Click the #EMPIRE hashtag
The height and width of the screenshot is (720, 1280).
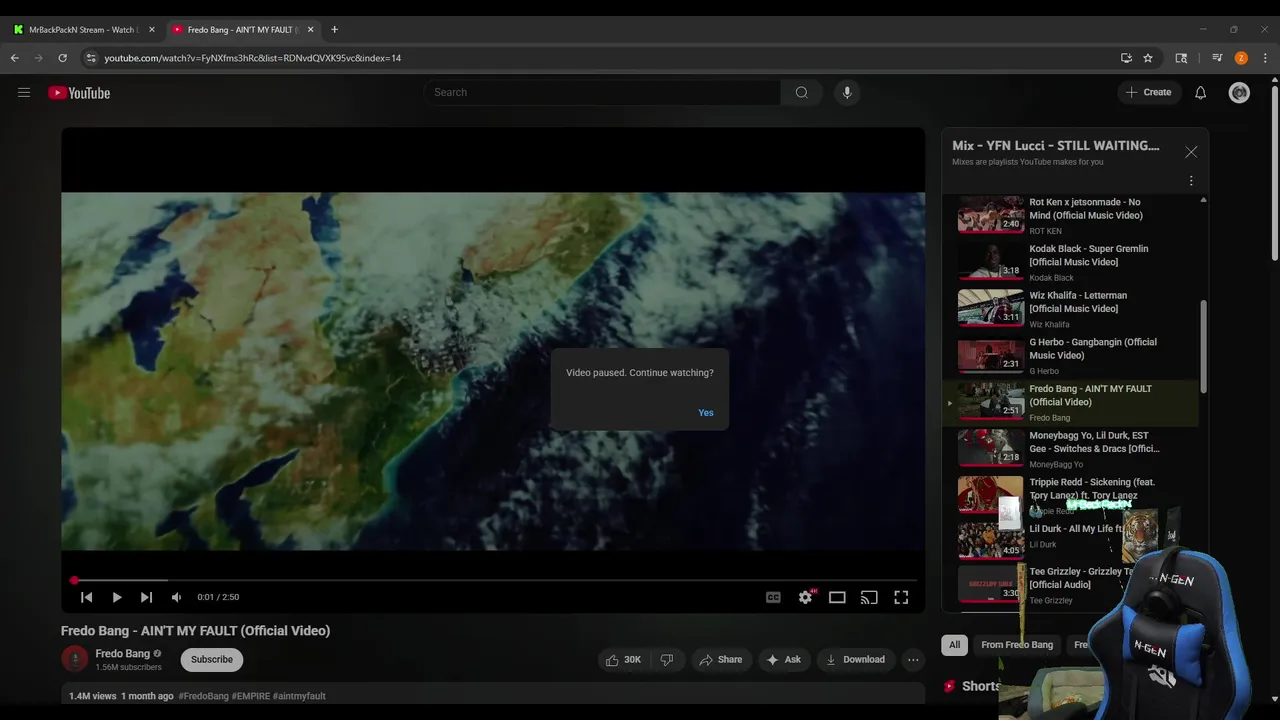pyautogui.click(x=250, y=696)
